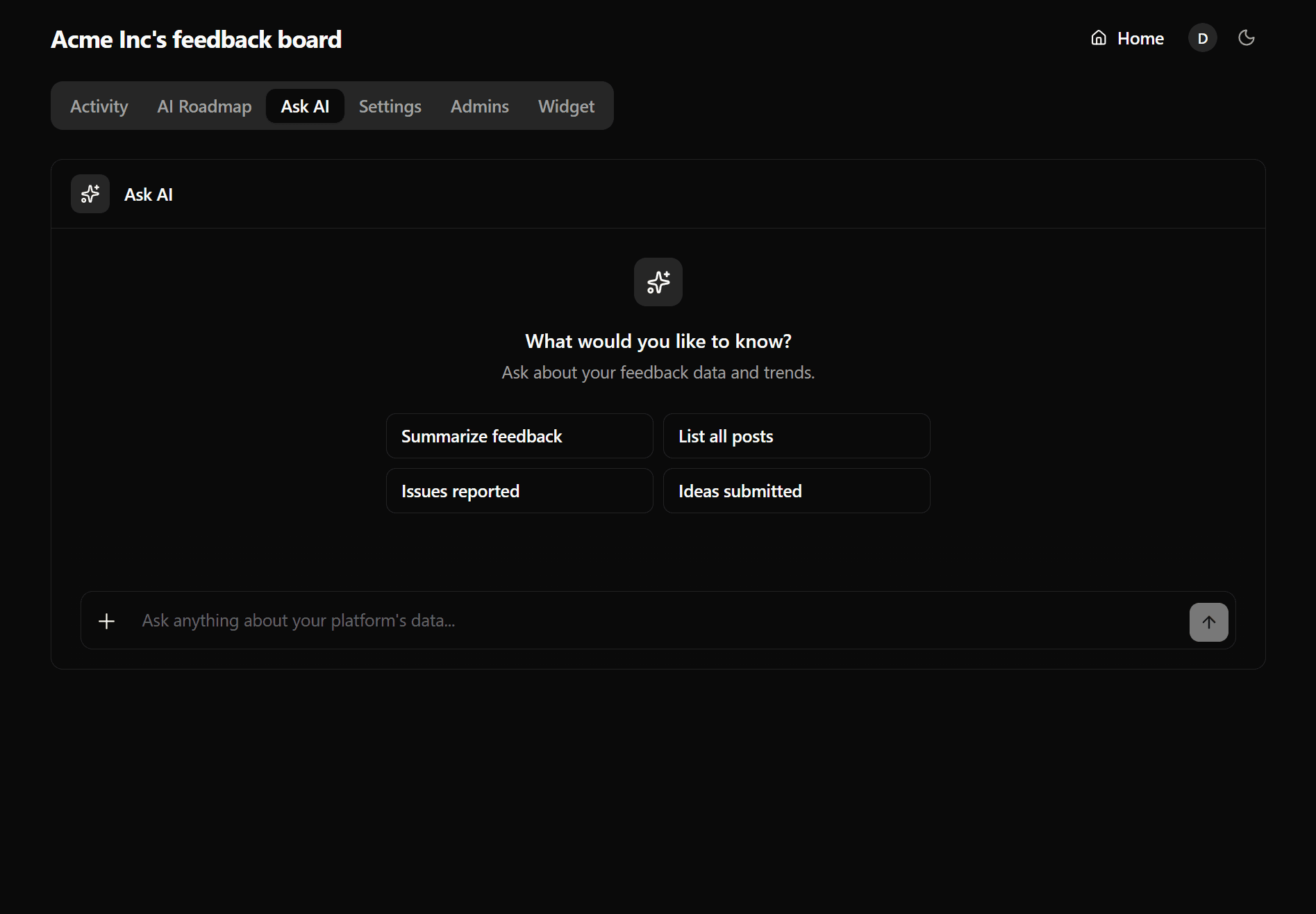Screen dimensions: 1316x914
Task: Click the large sparkle icon above the prompt
Action: 658,282
